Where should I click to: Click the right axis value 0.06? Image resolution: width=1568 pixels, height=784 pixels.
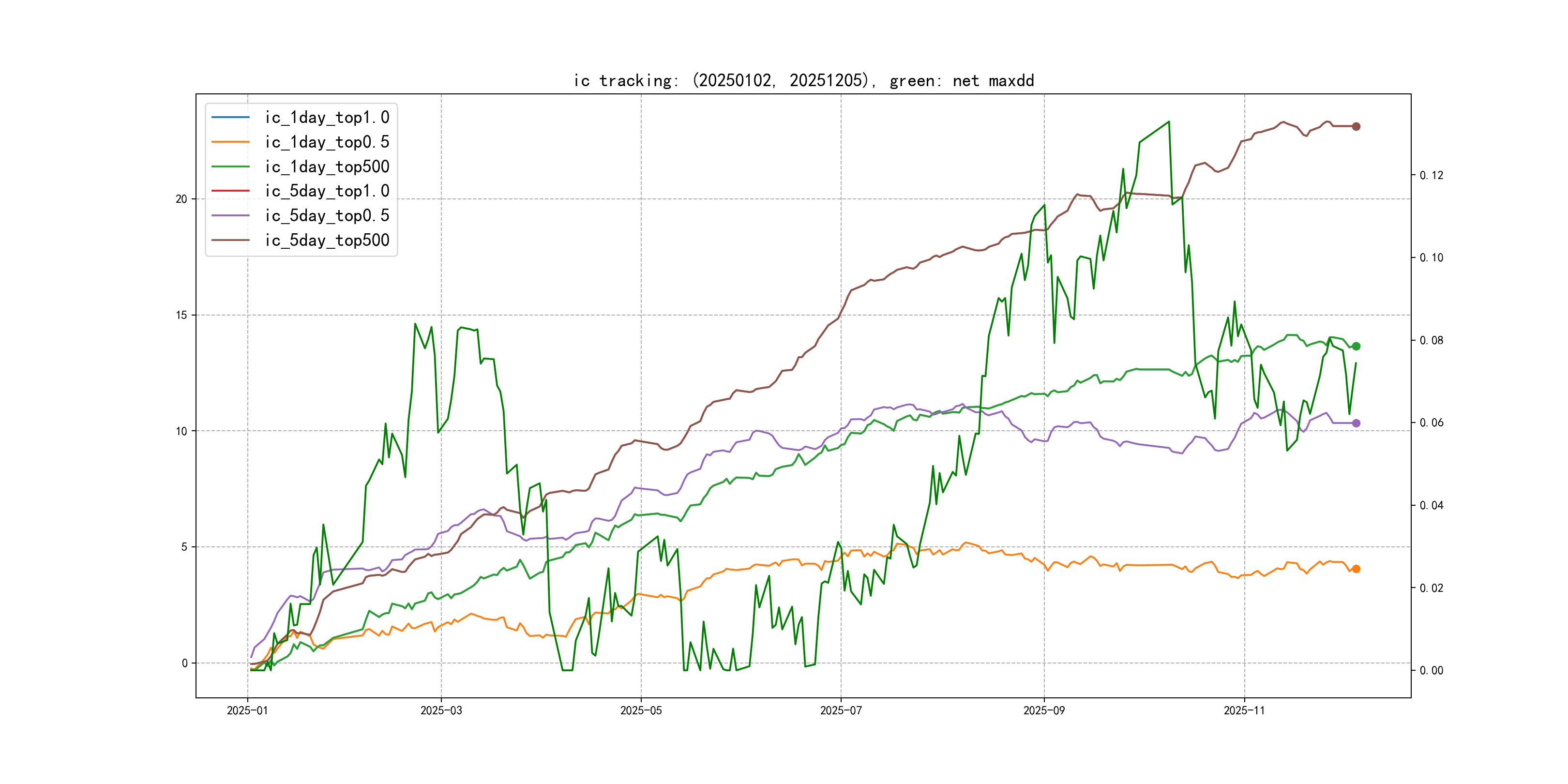coord(1431,422)
